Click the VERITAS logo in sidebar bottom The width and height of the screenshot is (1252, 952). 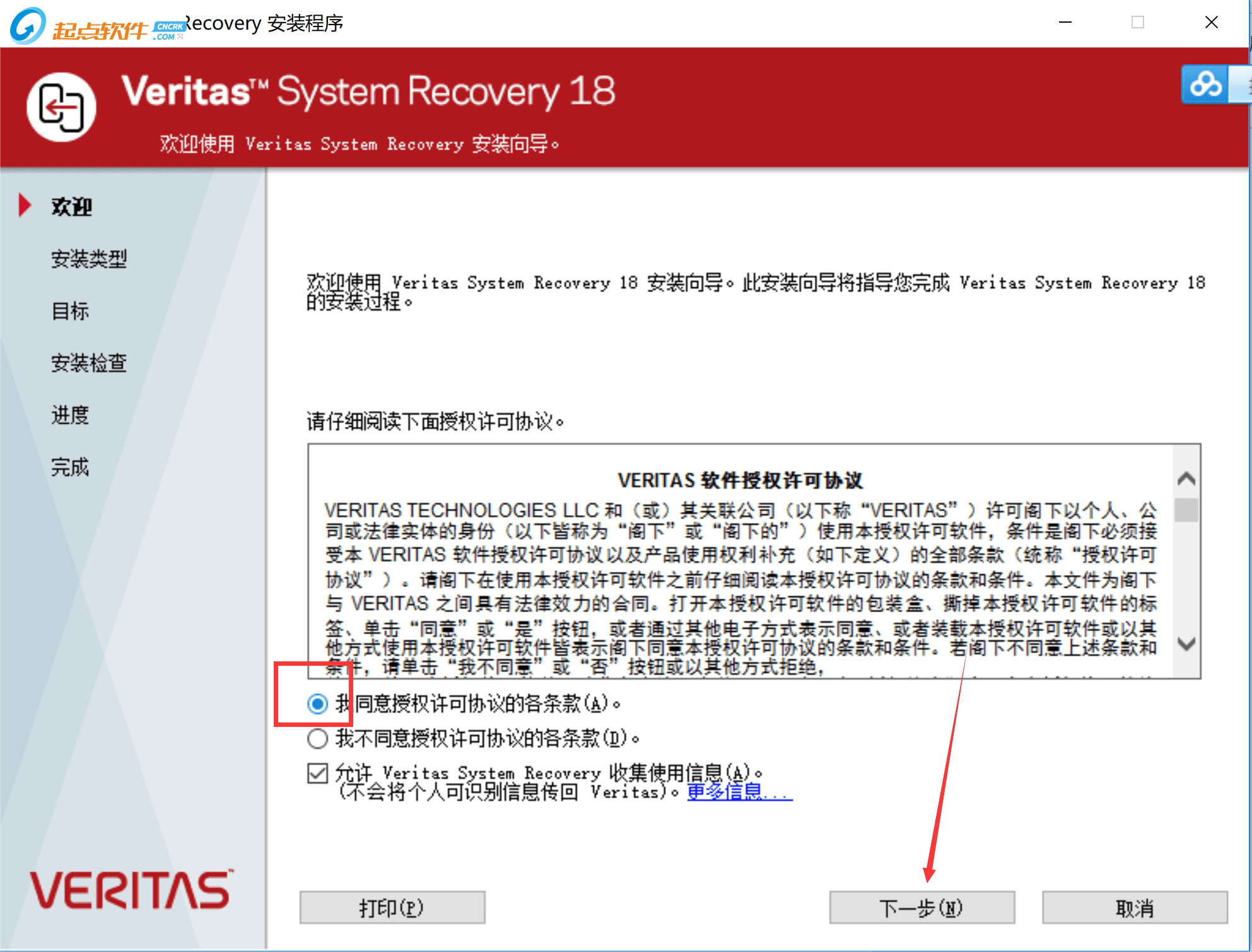(x=131, y=890)
